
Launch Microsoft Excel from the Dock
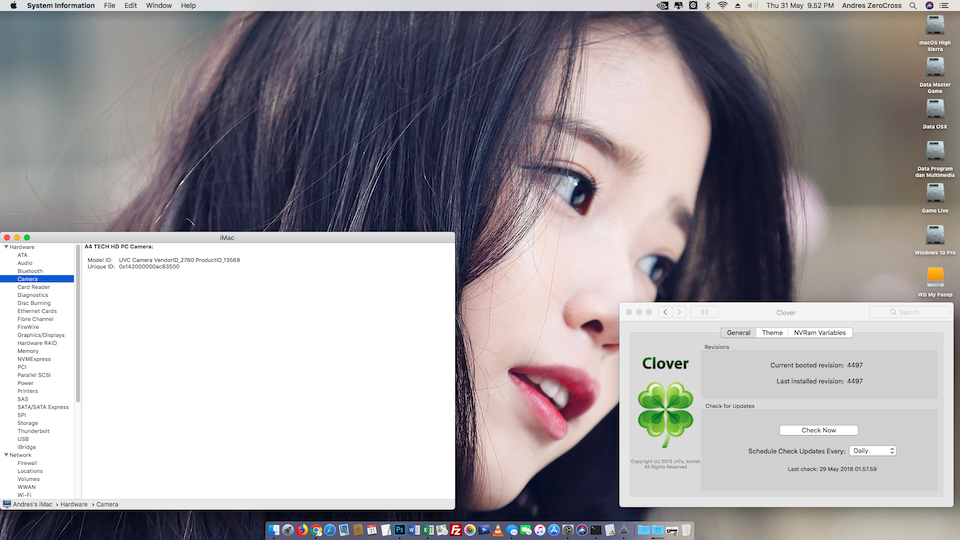428,530
